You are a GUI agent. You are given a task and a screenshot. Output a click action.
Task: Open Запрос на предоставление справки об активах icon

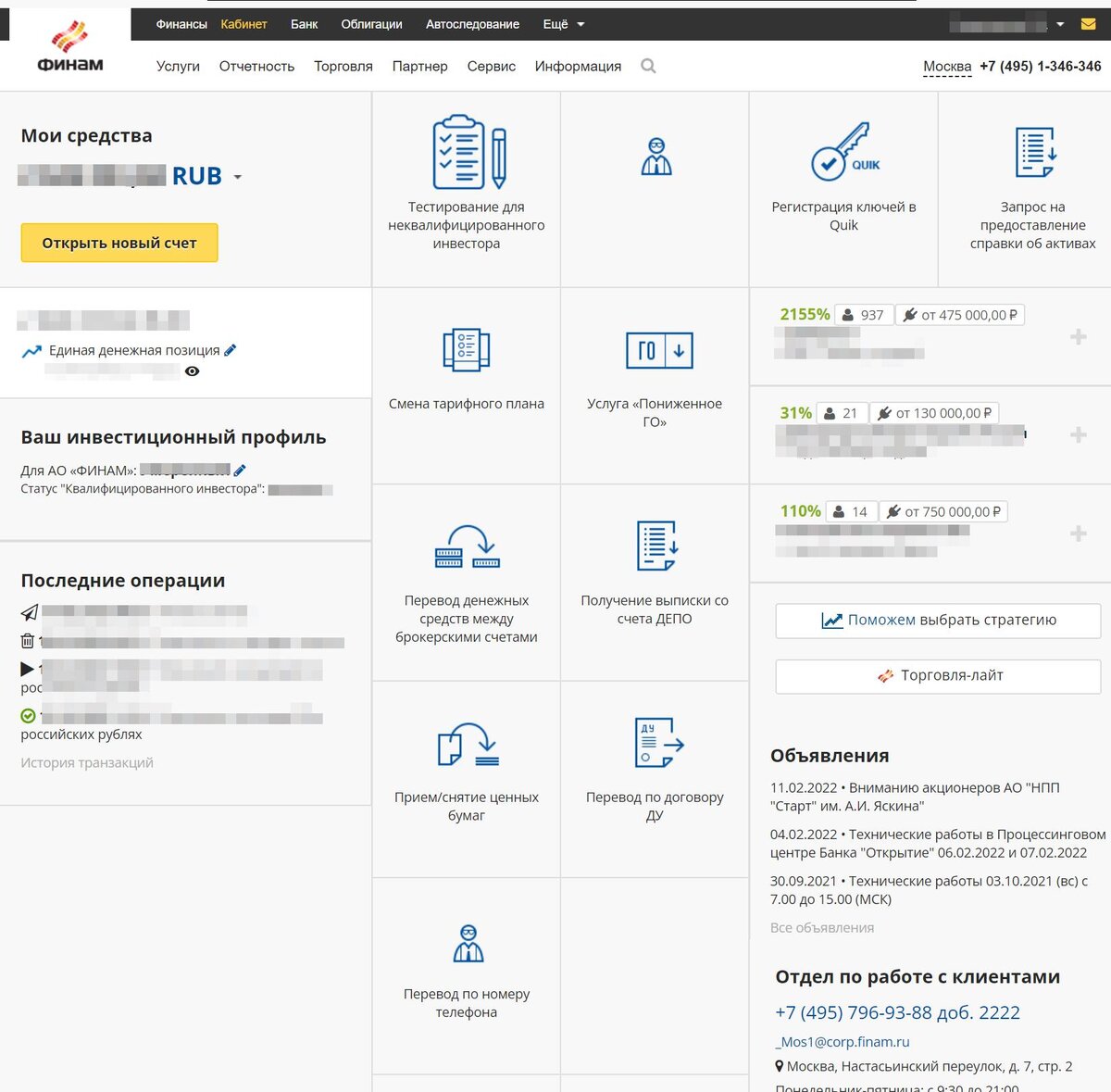[x=1035, y=153]
